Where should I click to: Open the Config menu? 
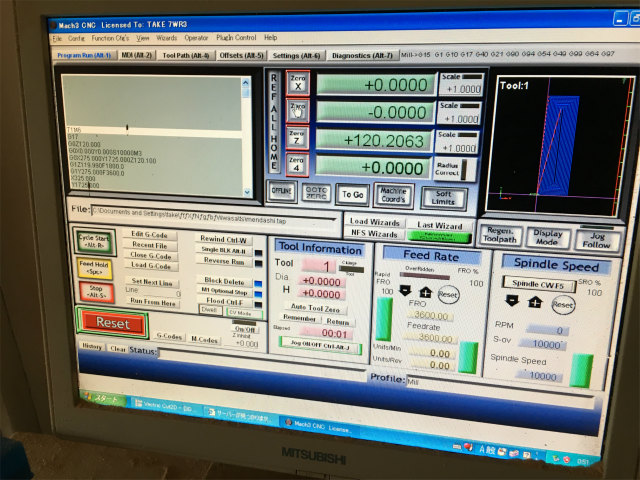tap(76, 38)
